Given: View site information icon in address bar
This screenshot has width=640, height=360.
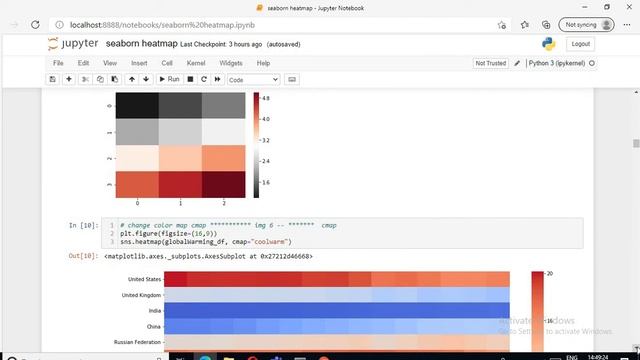Looking at the screenshot, I should 60,25.
